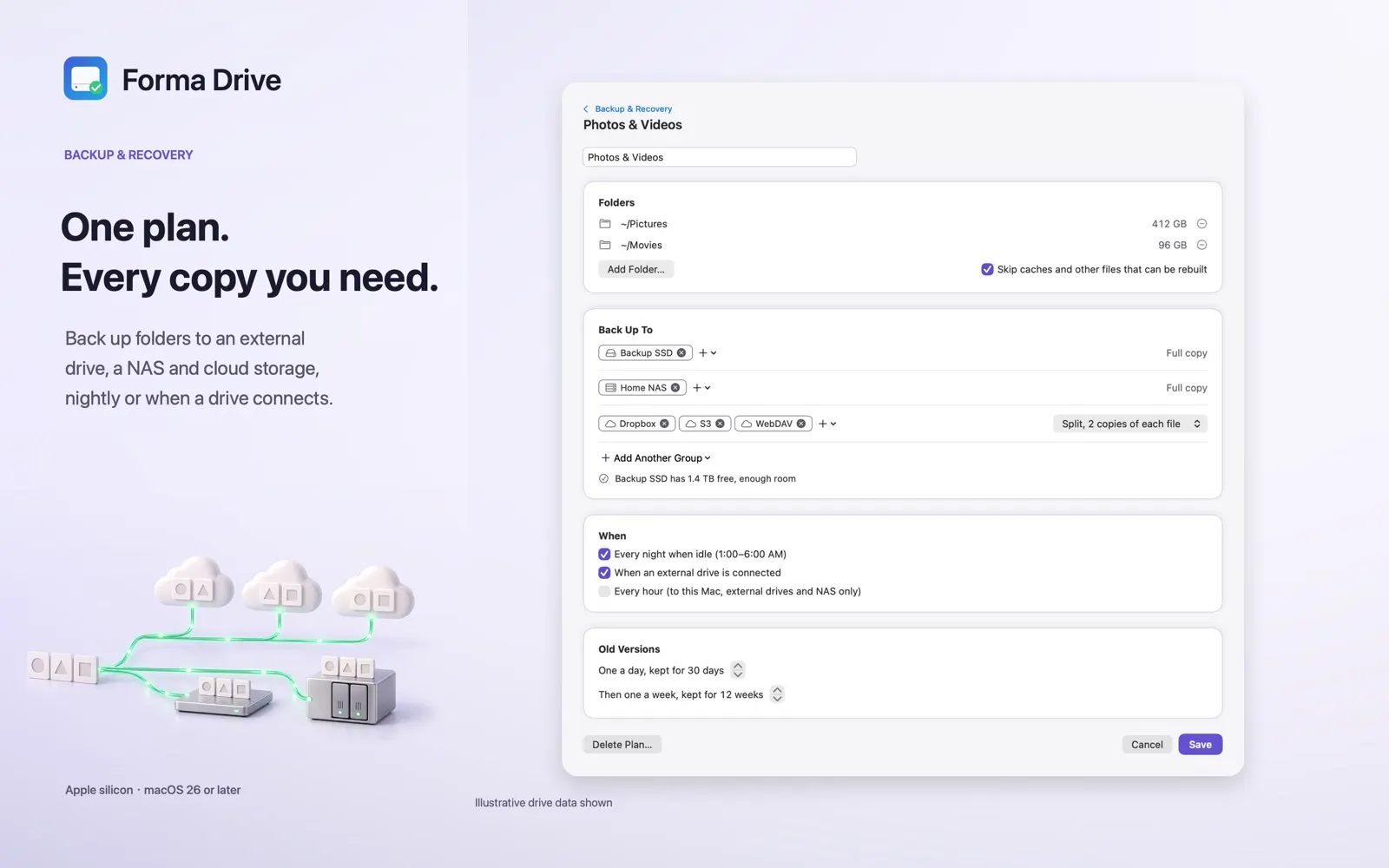Click the cloud icon in Dropbox chip
The width and height of the screenshot is (1389, 868).
point(610,424)
